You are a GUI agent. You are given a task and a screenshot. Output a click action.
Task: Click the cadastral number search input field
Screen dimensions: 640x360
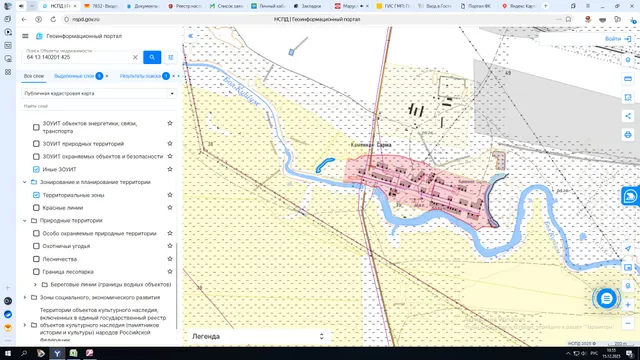[x=78, y=57]
